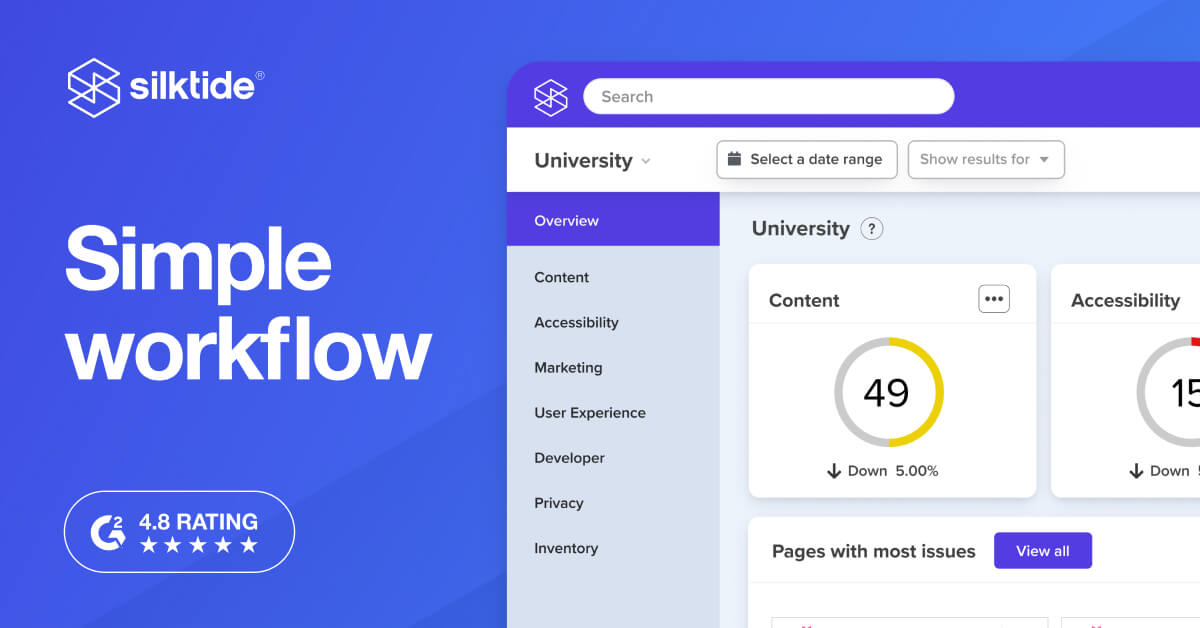Open the University help question mark icon
1200x628 pixels.
872,229
